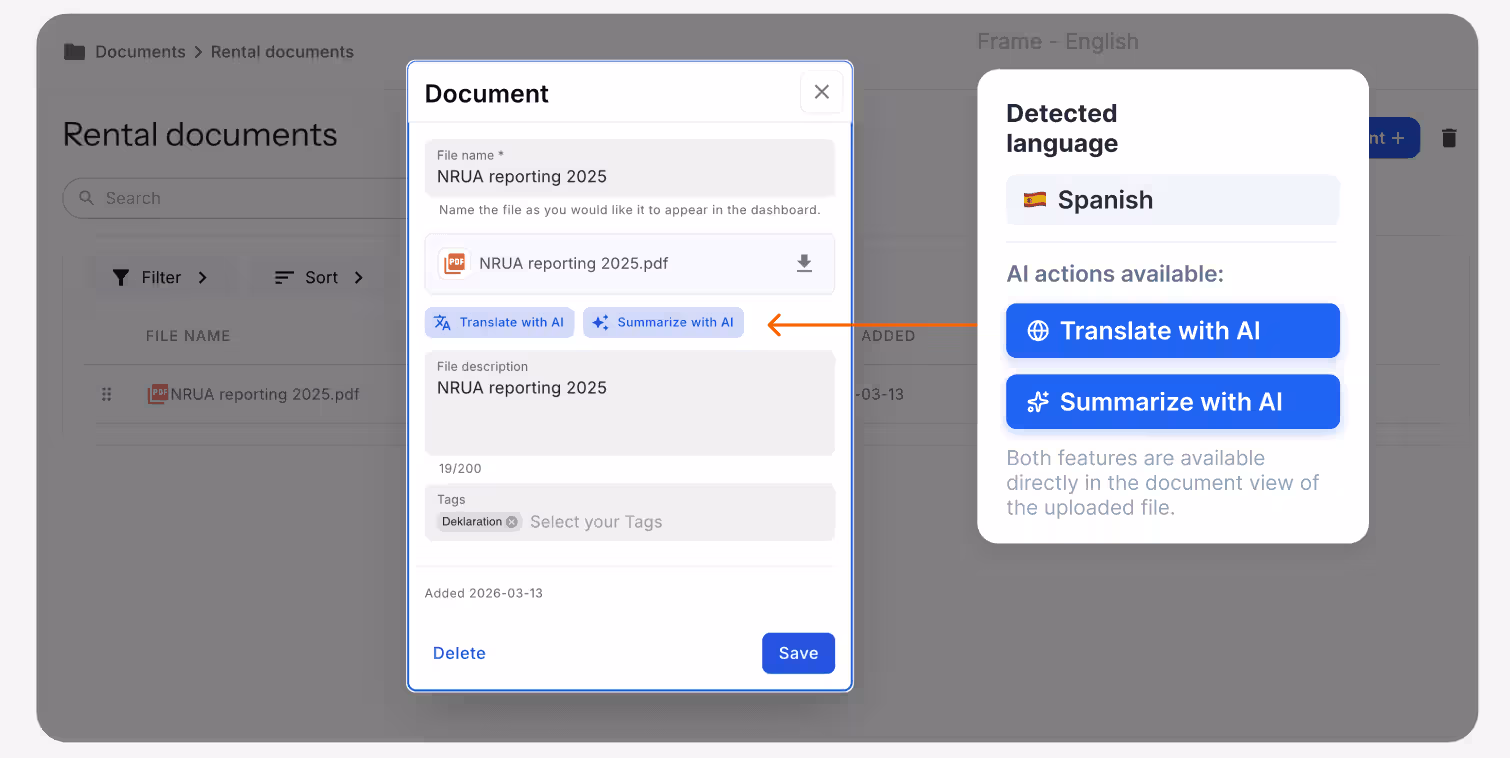Screen dimensions: 1510x758
Task: Click the Search box in Rental documents
Action: pyautogui.click(x=236, y=198)
